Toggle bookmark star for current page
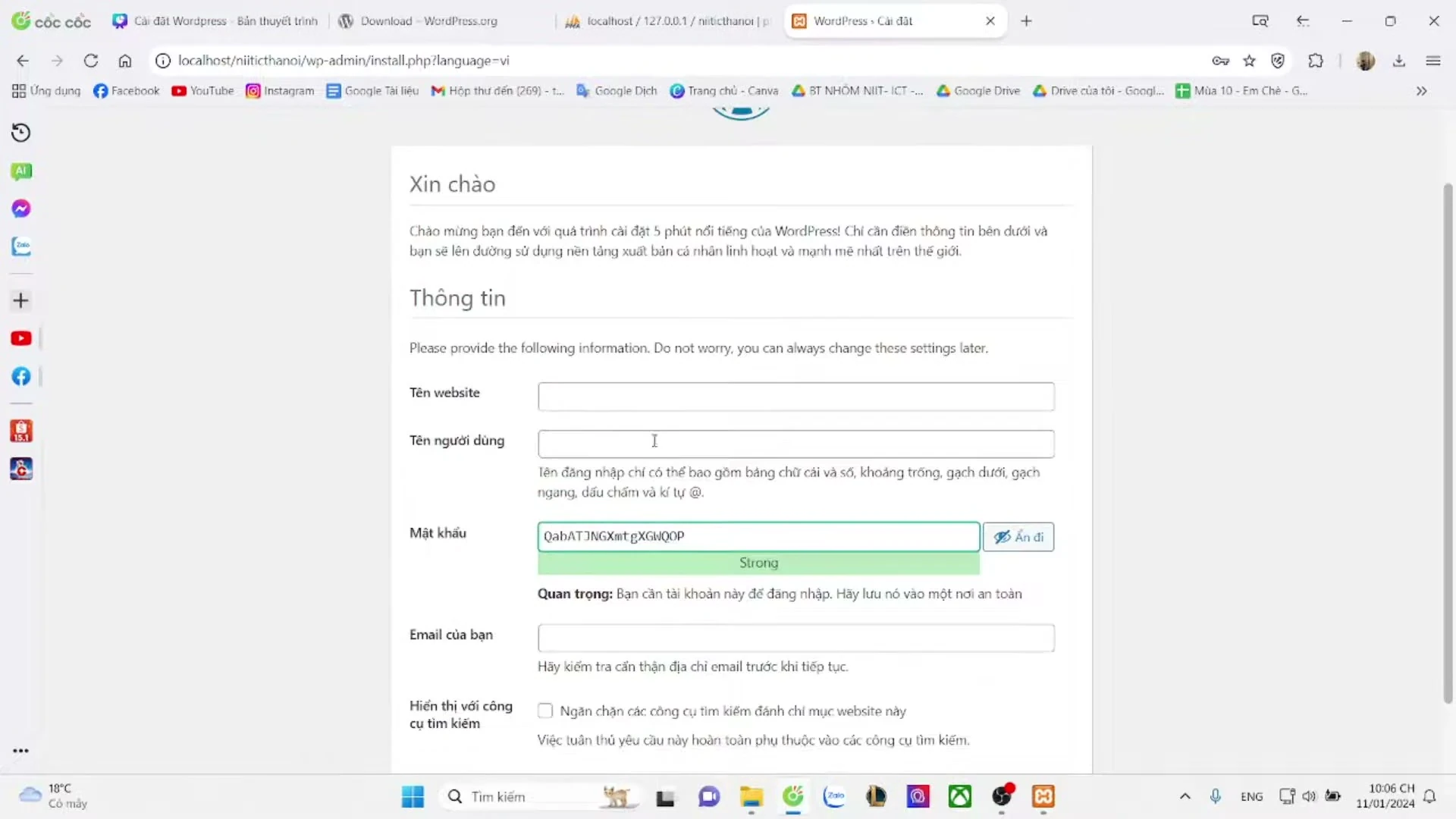The image size is (1456, 819). 1249,61
